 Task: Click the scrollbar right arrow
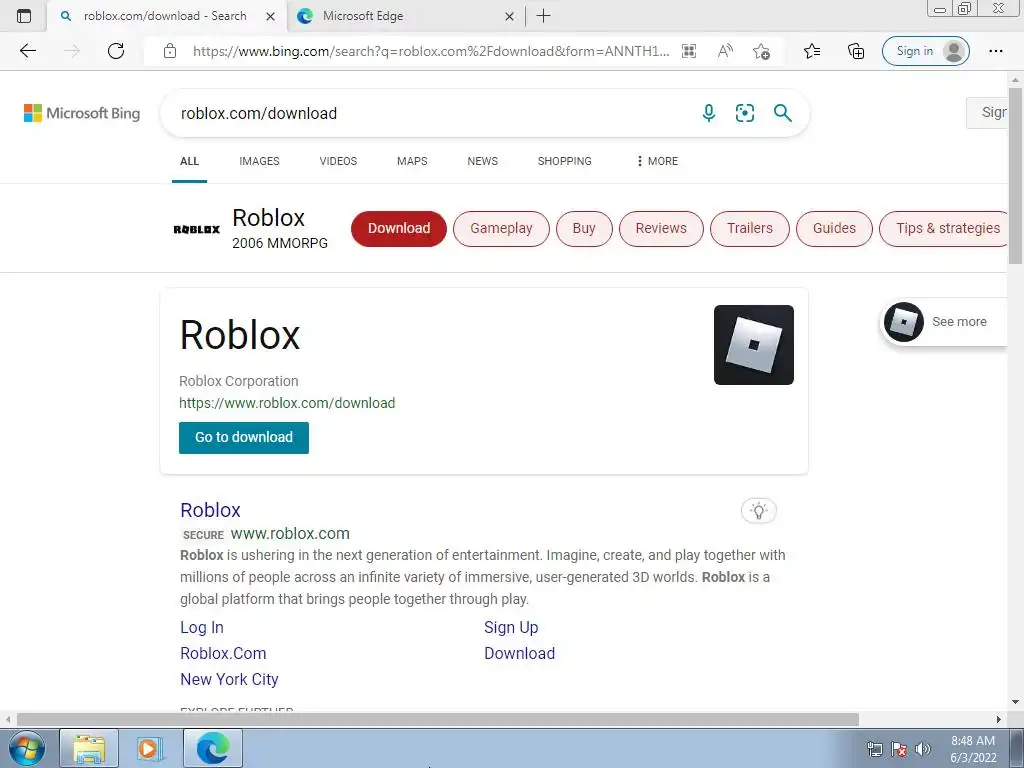[999, 719]
